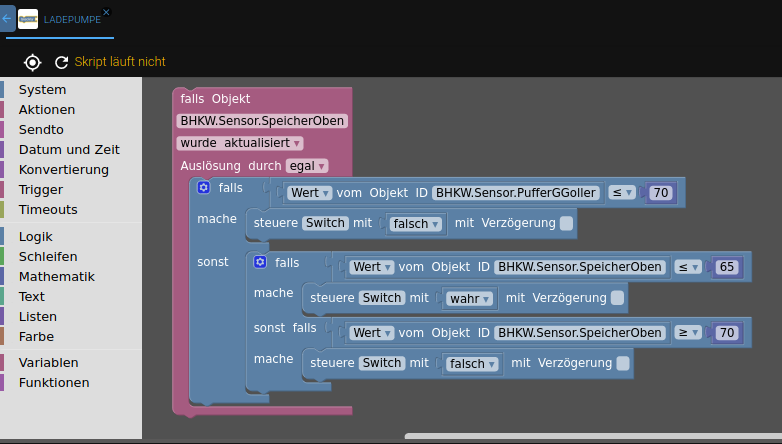The width and height of the screenshot is (782, 444).
Task: Click gear icon of nested falls block
Action: [x=260, y=262]
